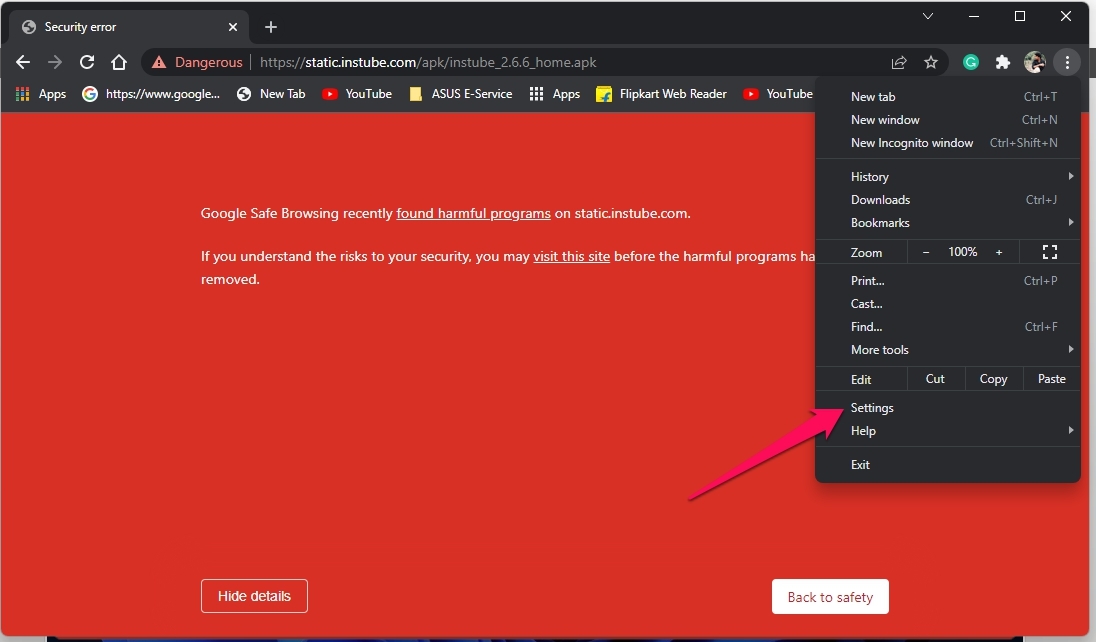Open Settings from the Chrome menu

(872, 408)
